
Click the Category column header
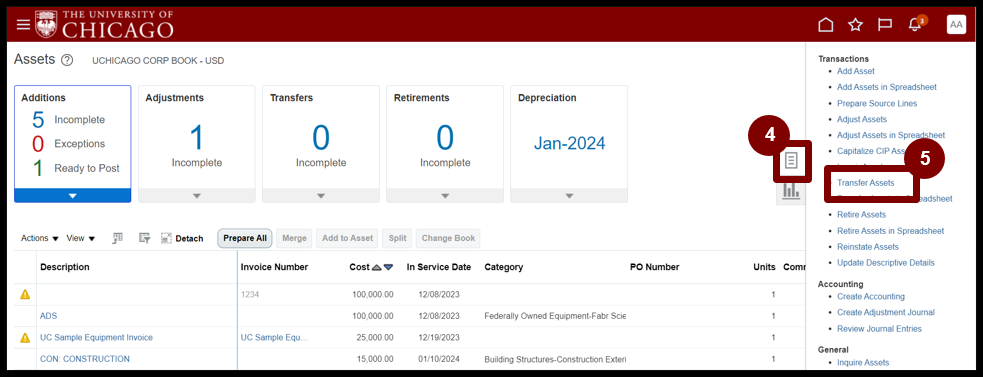coord(503,267)
